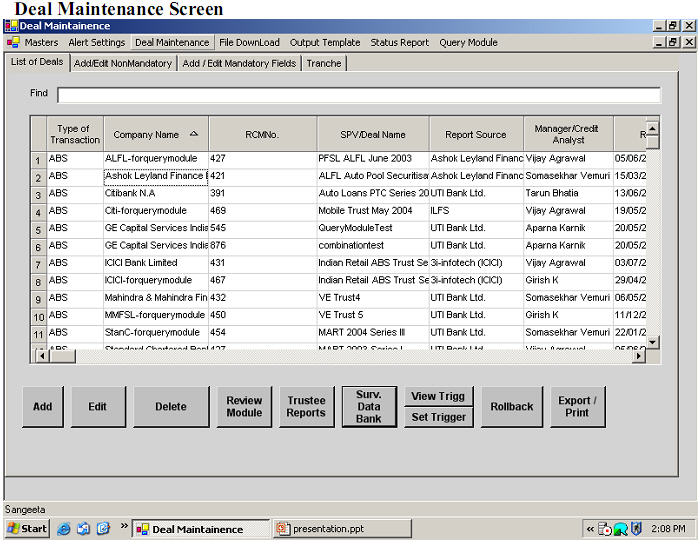Click the MART 2004 Series III cell
Viewport: 700px width, 544px height.
(x=373, y=332)
